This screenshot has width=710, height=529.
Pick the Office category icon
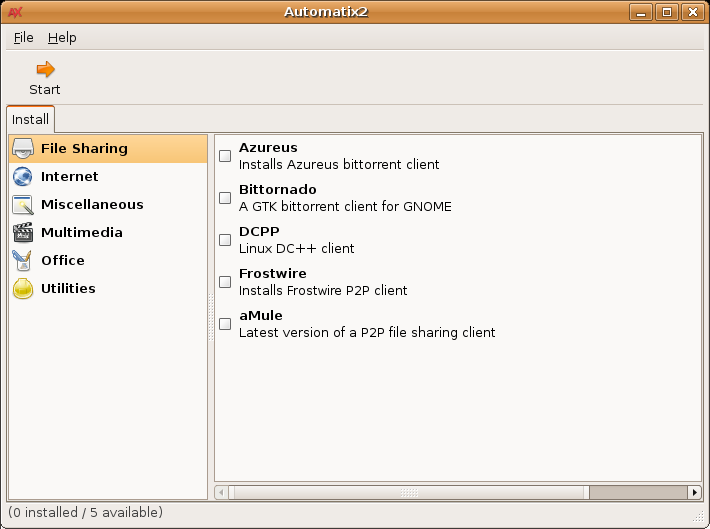coord(23,261)
